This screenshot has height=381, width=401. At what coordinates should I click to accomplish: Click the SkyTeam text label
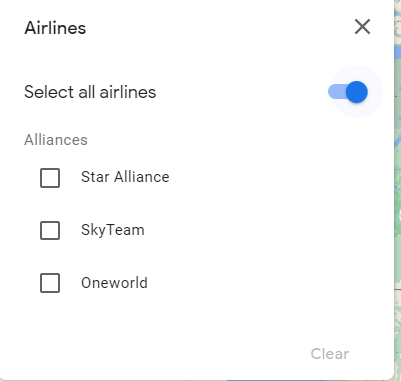113,230
